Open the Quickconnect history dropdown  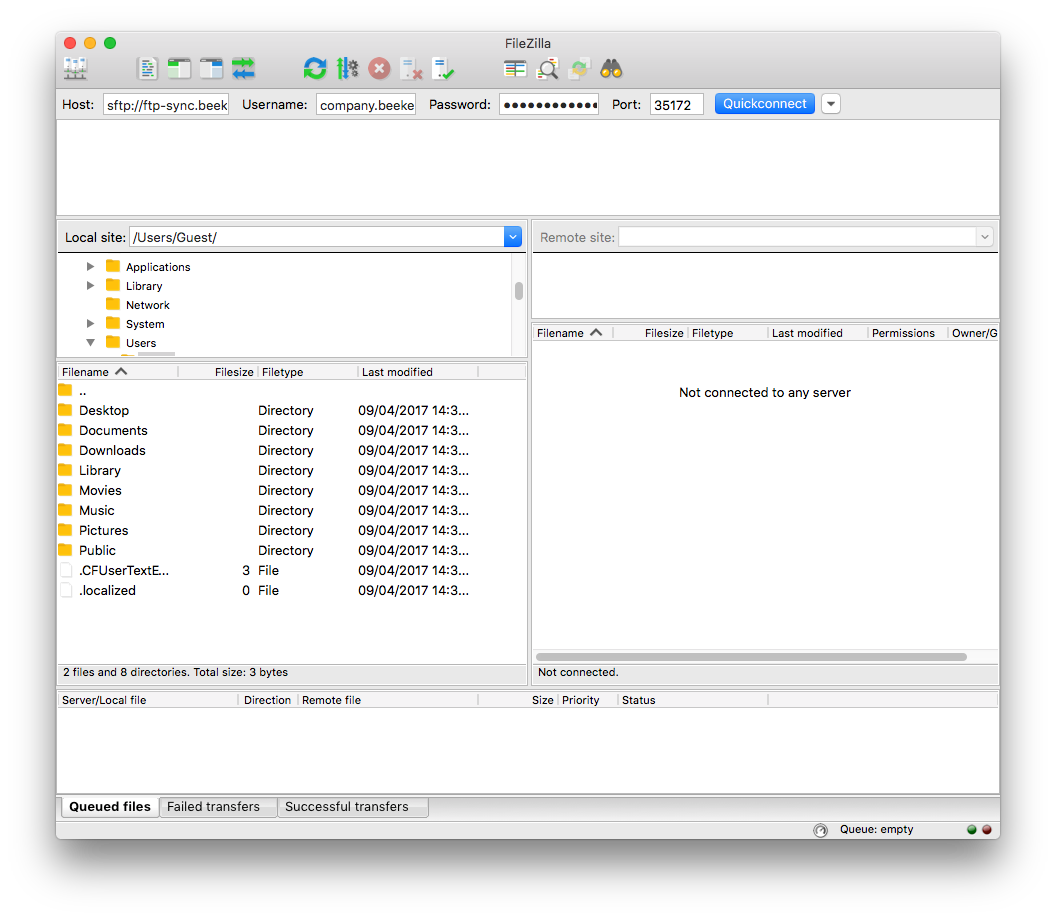click(x=830, y=103)
